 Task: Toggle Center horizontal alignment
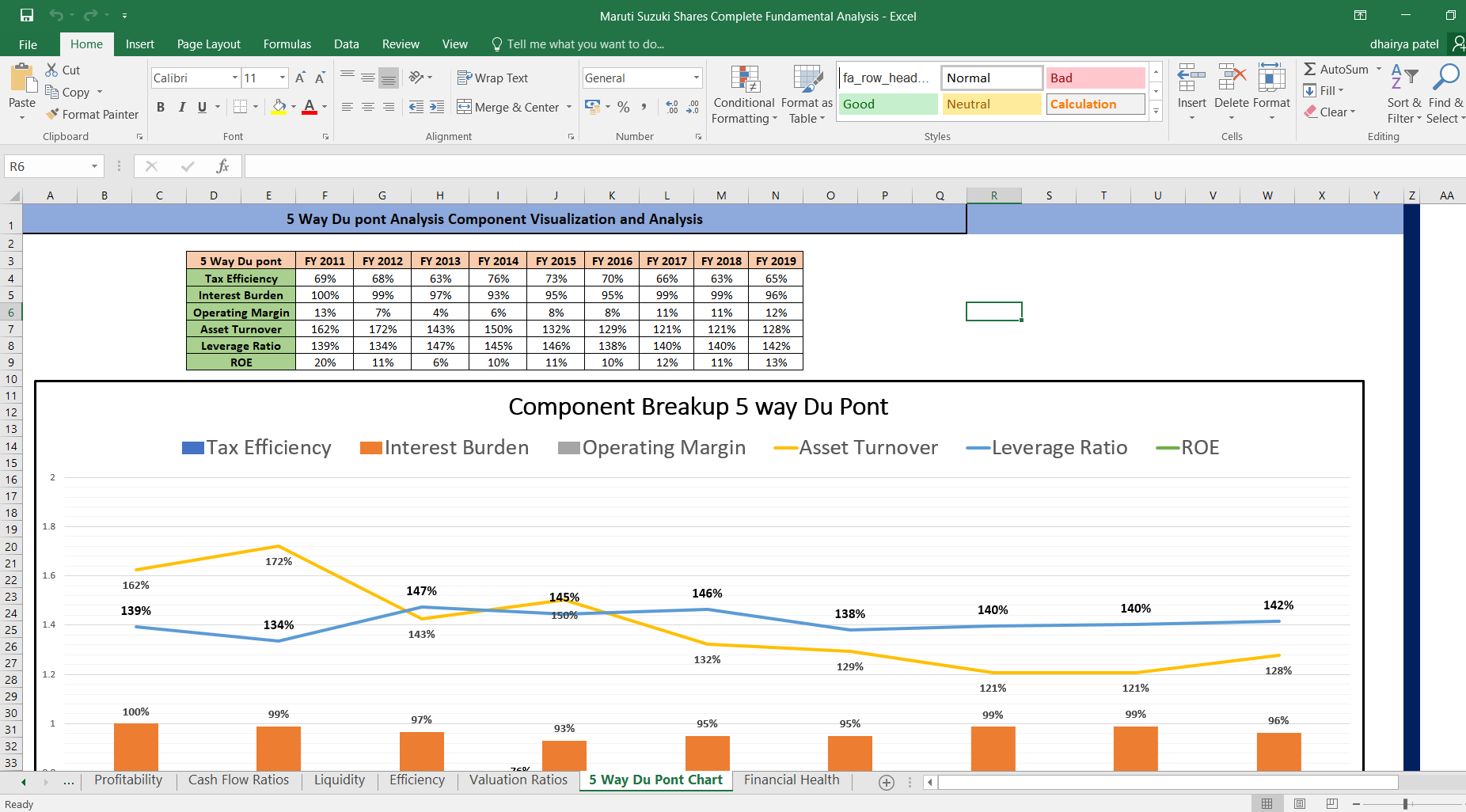point(368,107)
